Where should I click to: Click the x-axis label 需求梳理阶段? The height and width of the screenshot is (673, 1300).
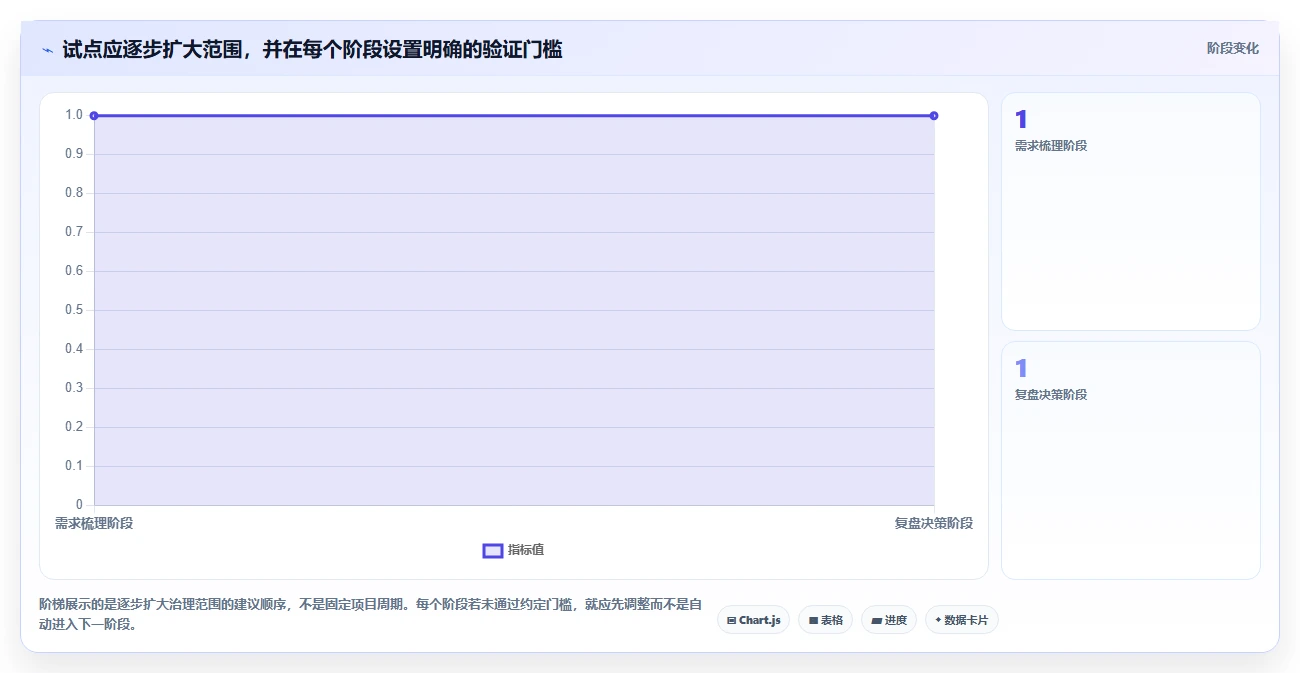(94, 524)
